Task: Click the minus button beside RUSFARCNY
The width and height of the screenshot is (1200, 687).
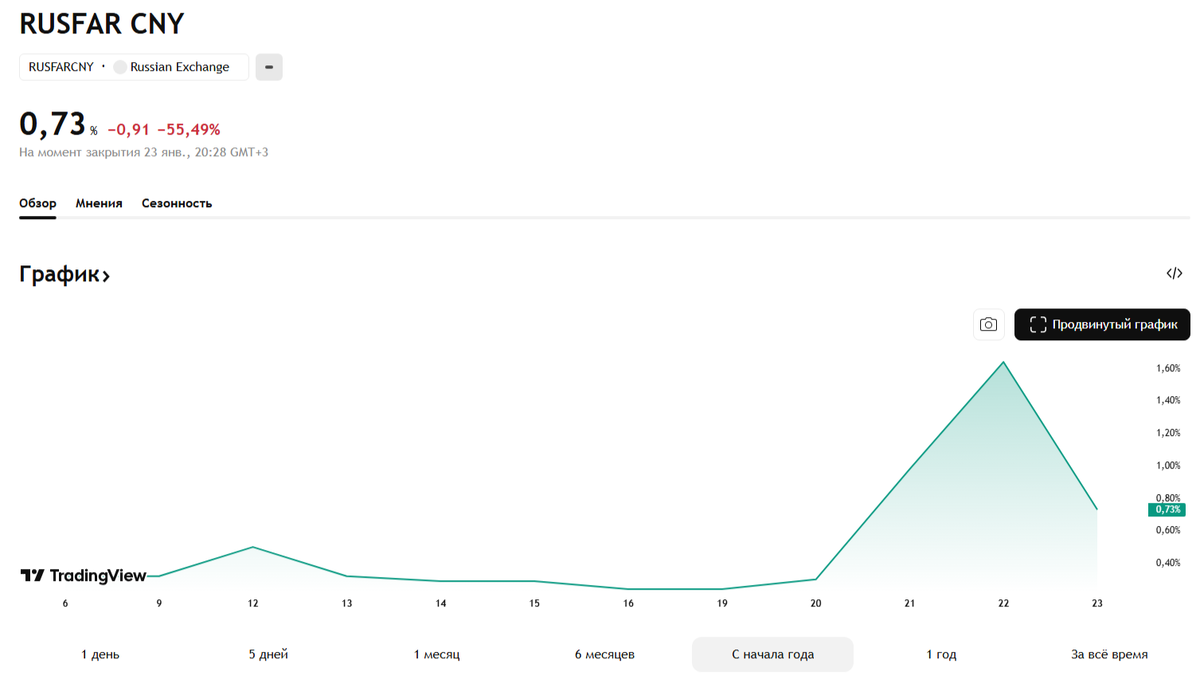Action: 269,67
